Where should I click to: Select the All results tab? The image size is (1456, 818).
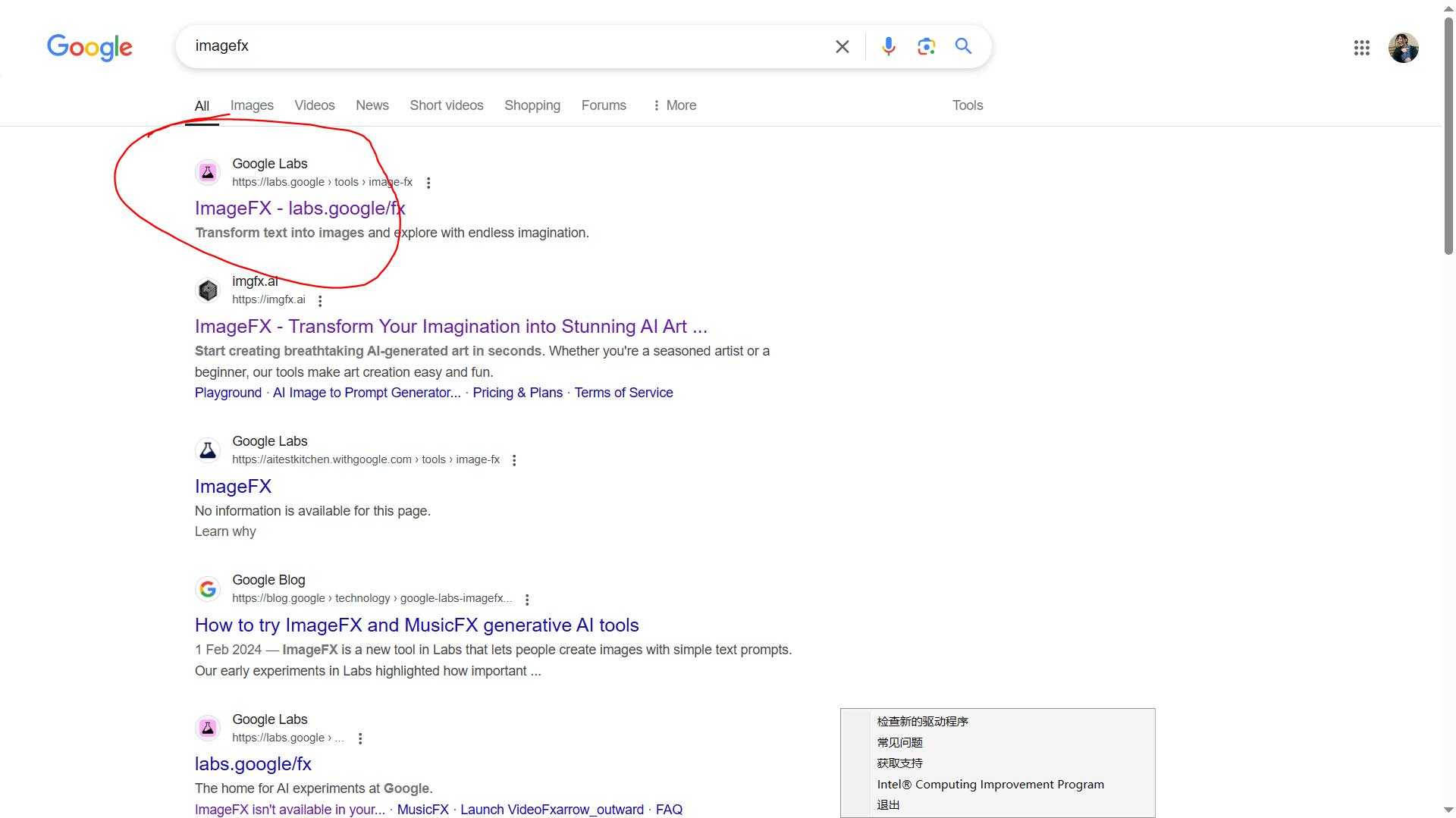tap(202, 105)
